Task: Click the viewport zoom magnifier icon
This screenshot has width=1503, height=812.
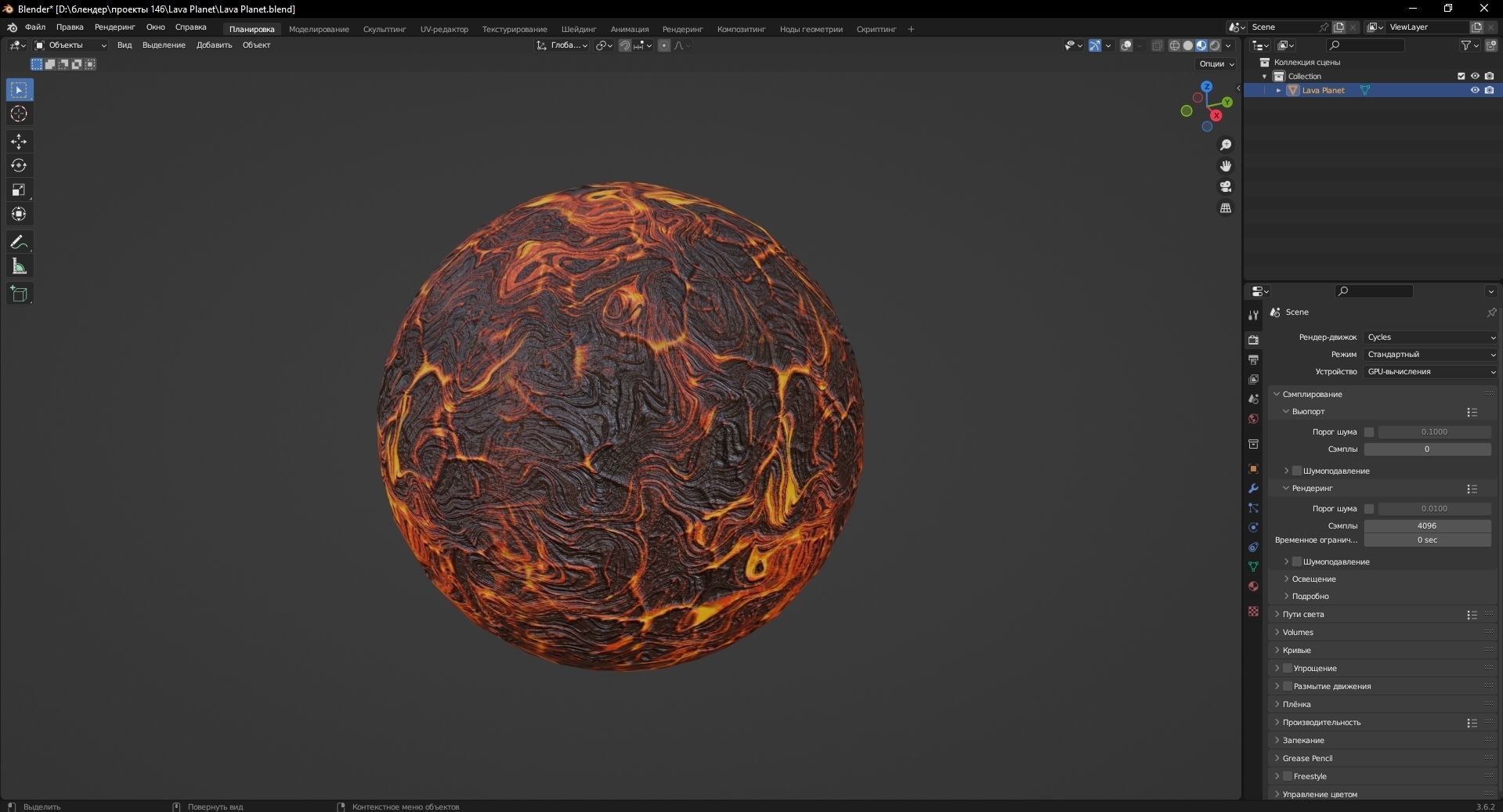Action: tap(1226, 146)
